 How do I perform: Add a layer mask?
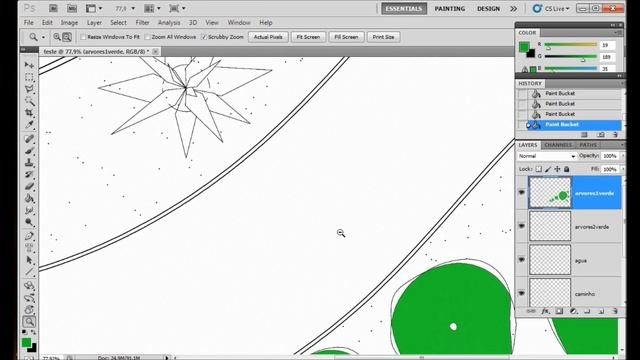click(559, 311)
